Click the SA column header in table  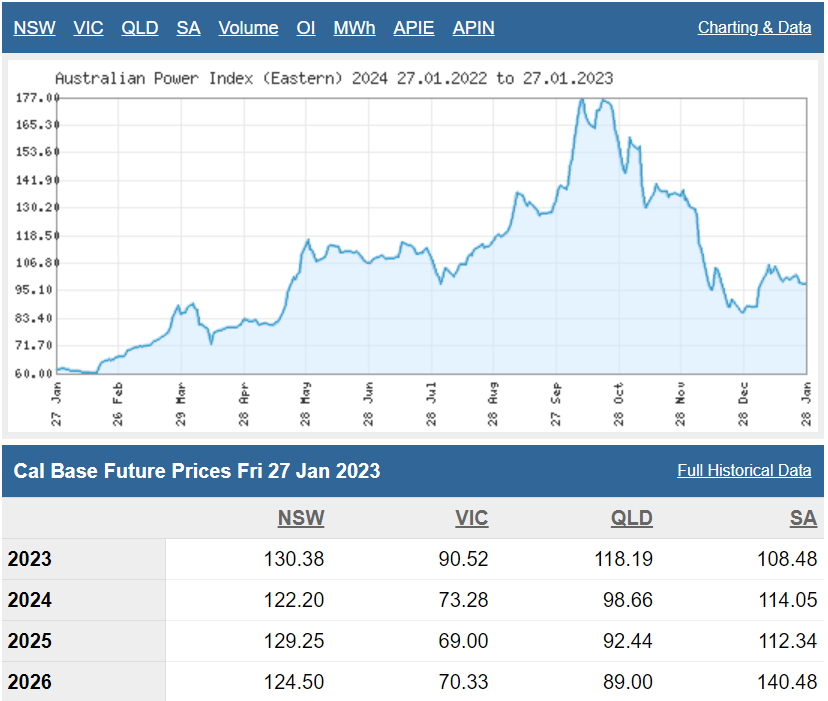803,518
